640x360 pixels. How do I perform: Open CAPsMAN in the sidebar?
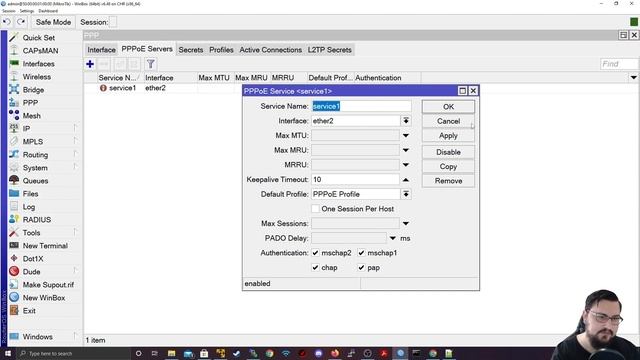click(40, 51)
